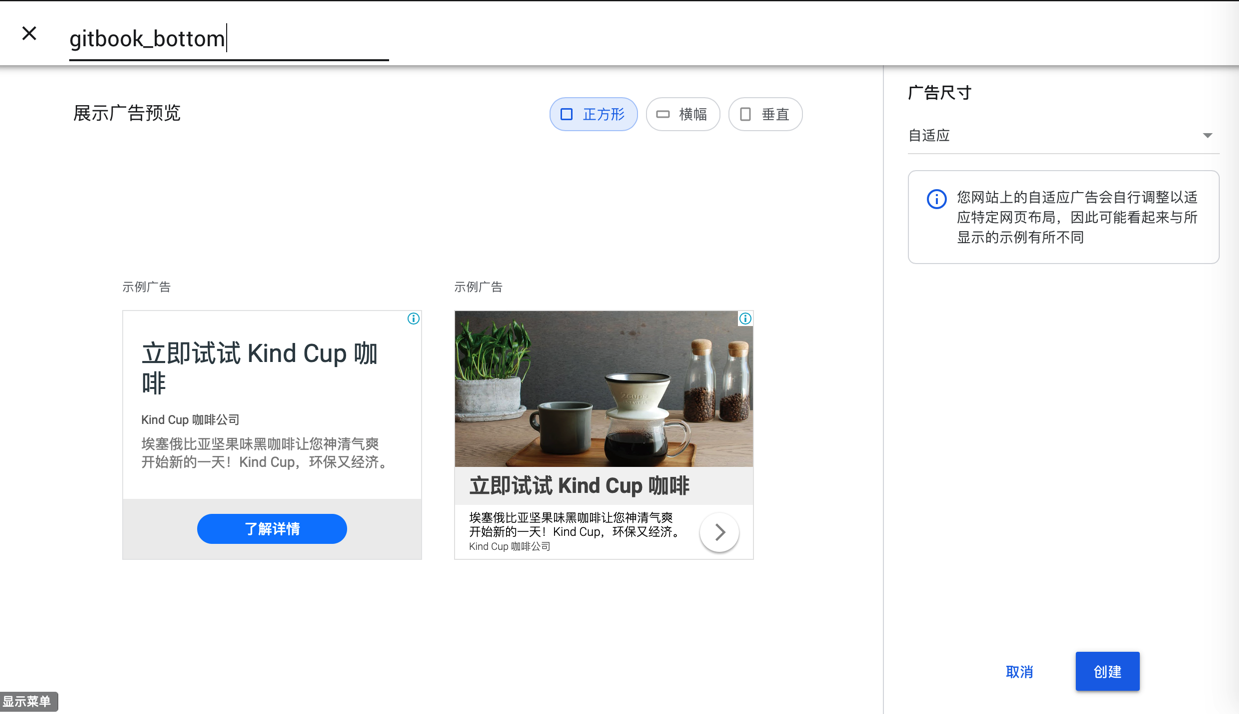Click the info icon on text ad preview
The image size is (1239, 714).
pyautogui.click(x=413, y=319)
